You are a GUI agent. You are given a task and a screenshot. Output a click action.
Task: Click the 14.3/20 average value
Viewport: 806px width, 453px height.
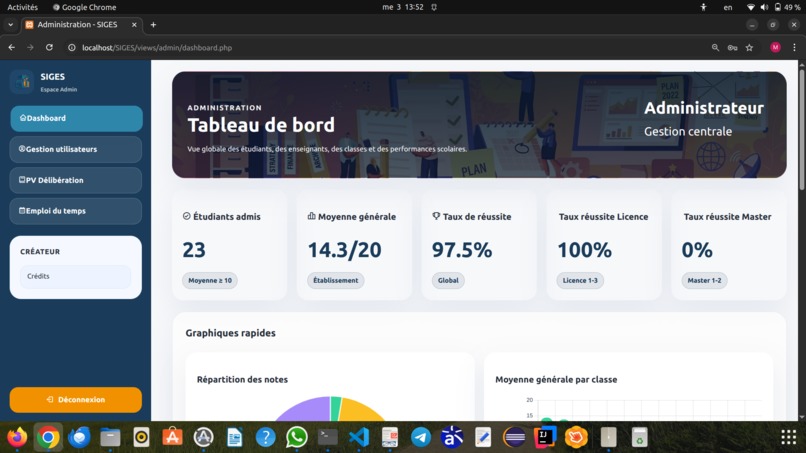pyautogui.click(x=344, y=250)
